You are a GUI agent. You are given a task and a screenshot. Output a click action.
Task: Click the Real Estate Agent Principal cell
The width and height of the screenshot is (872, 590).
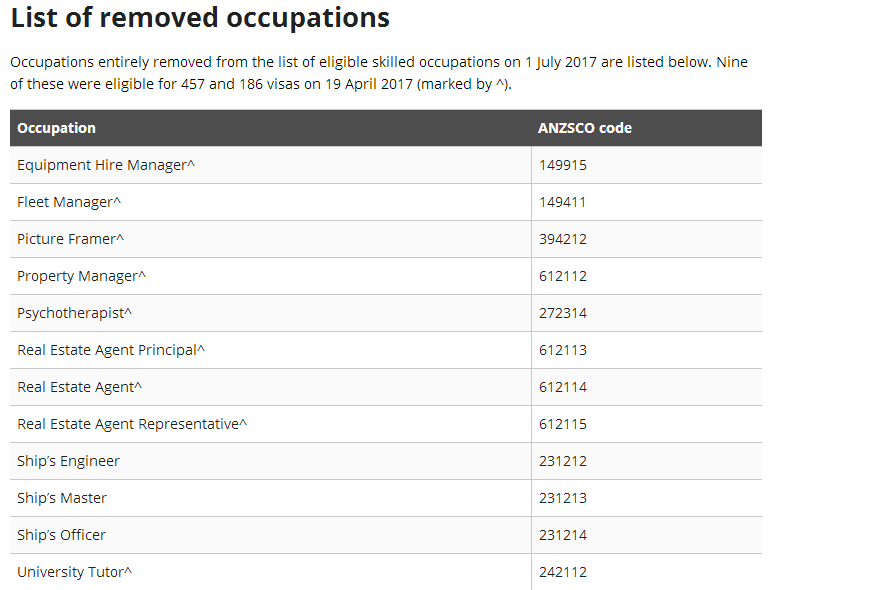tap(111, 350)
